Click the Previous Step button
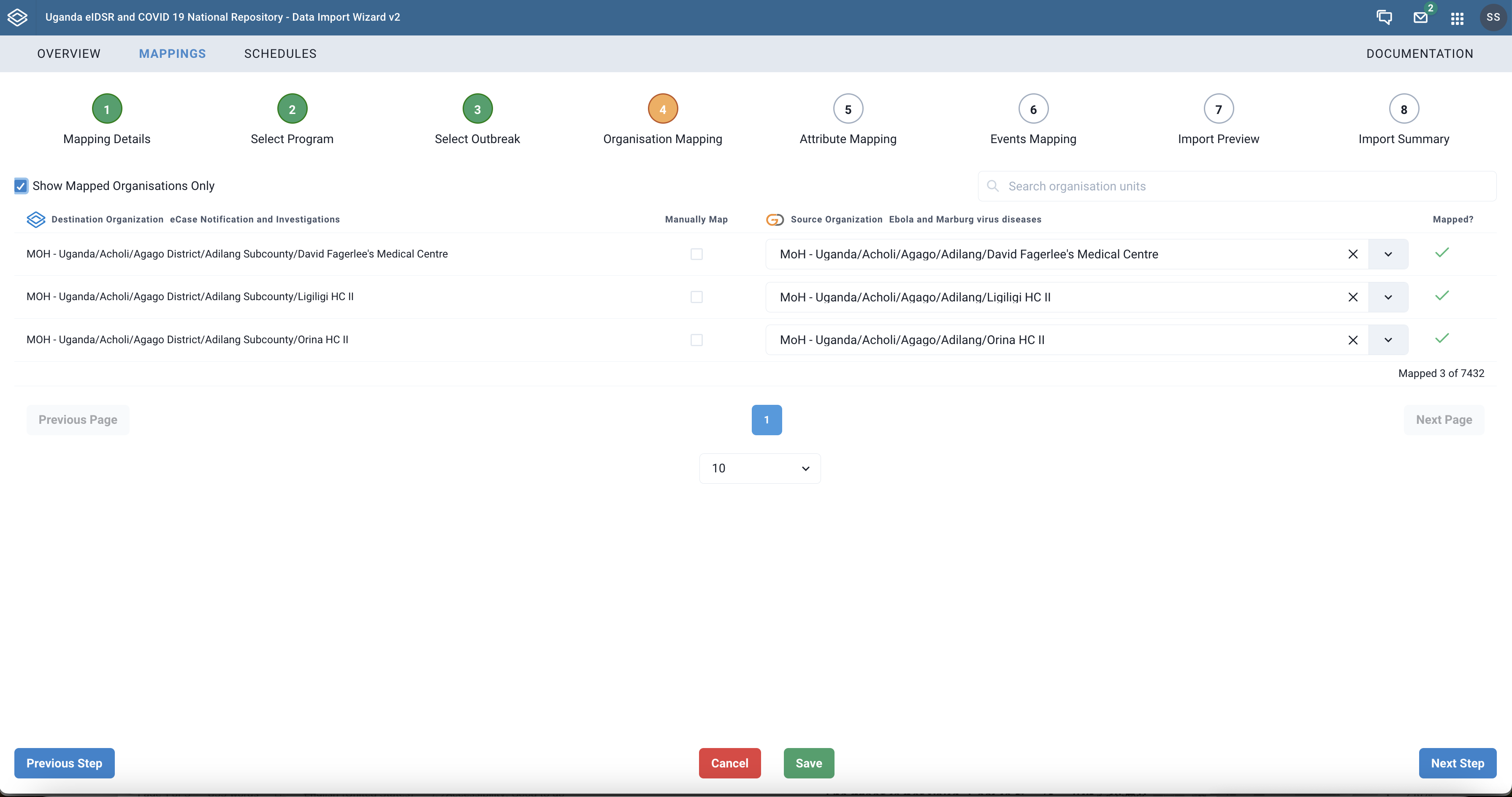 point(64,763)
